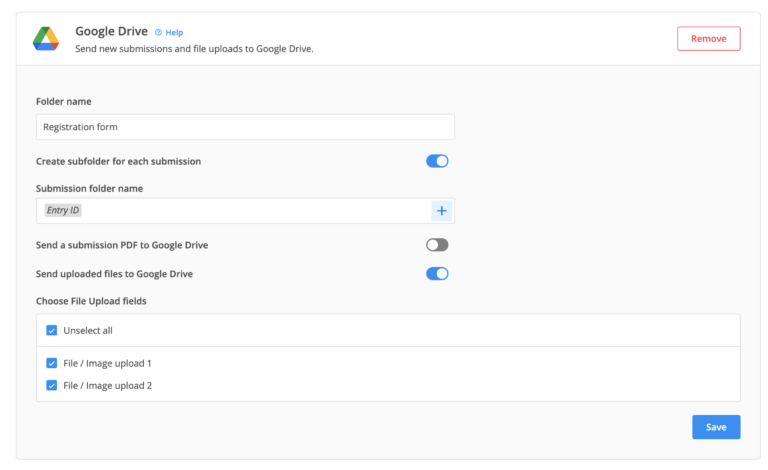768x470 pixels.
Task: Click 'Send new submissions and file uploads' description
Action: [194, 49]
